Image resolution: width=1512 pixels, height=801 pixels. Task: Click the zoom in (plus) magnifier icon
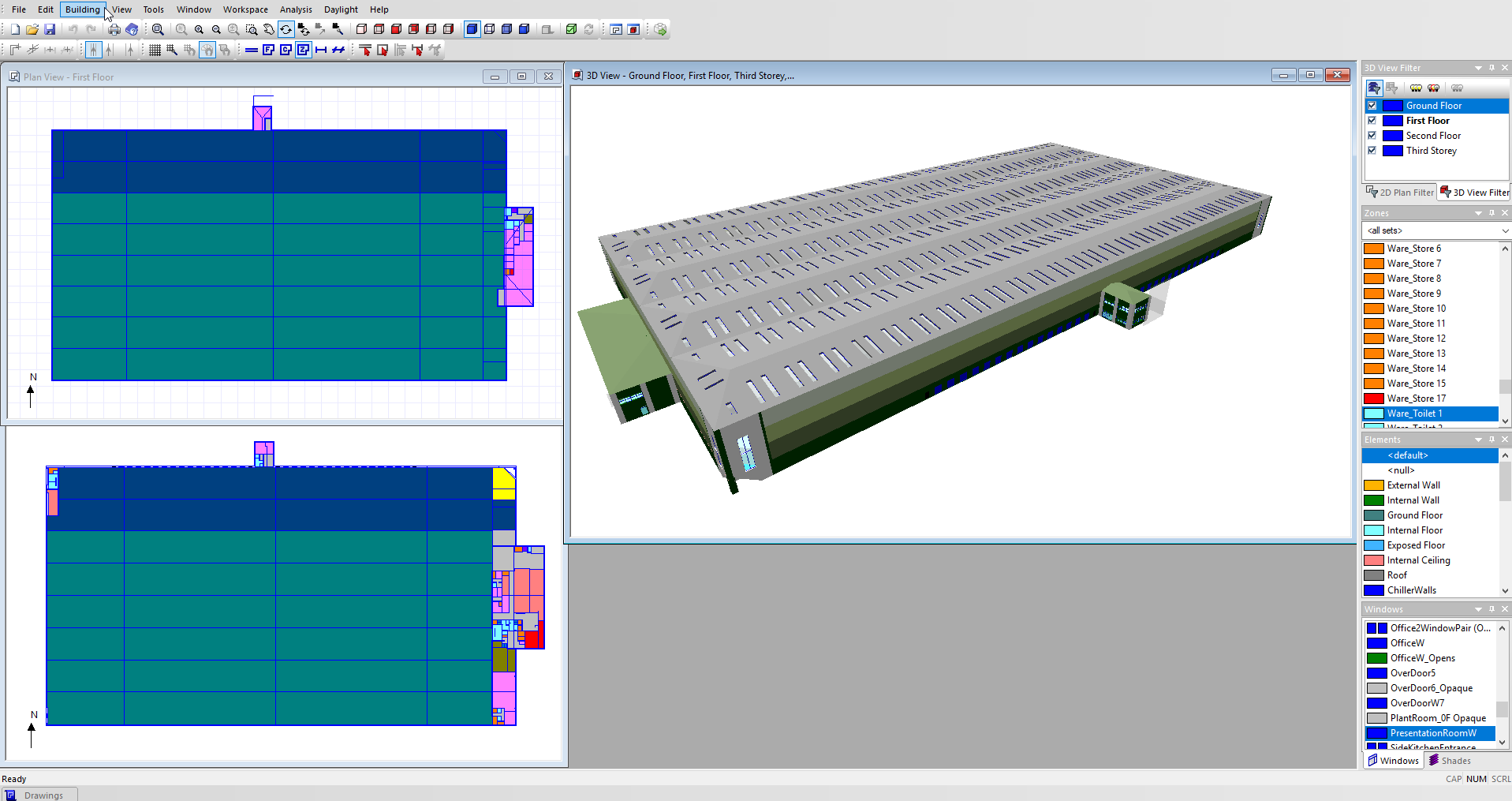(199, 29)
